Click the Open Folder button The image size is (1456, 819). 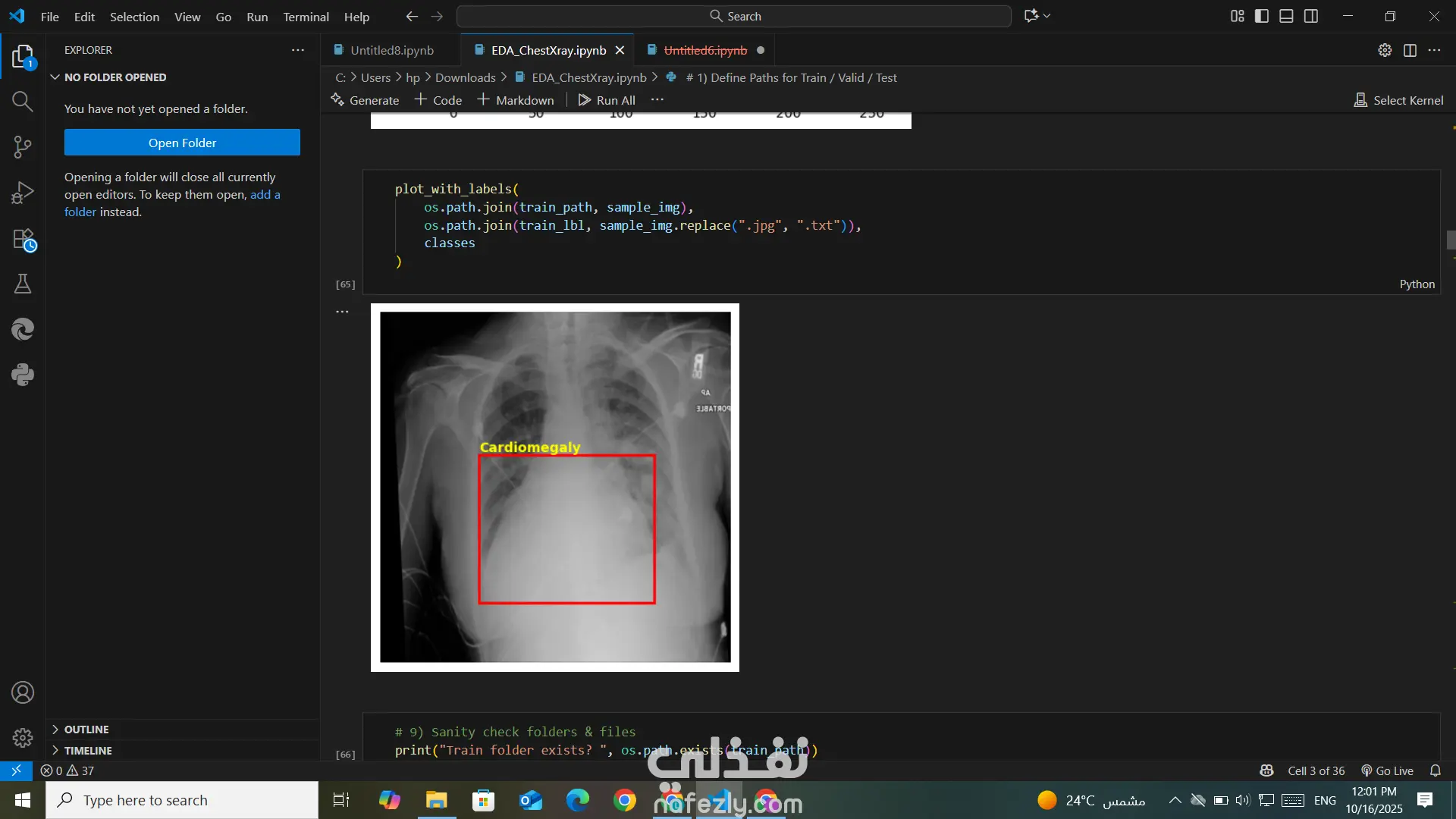coord(182,143)
